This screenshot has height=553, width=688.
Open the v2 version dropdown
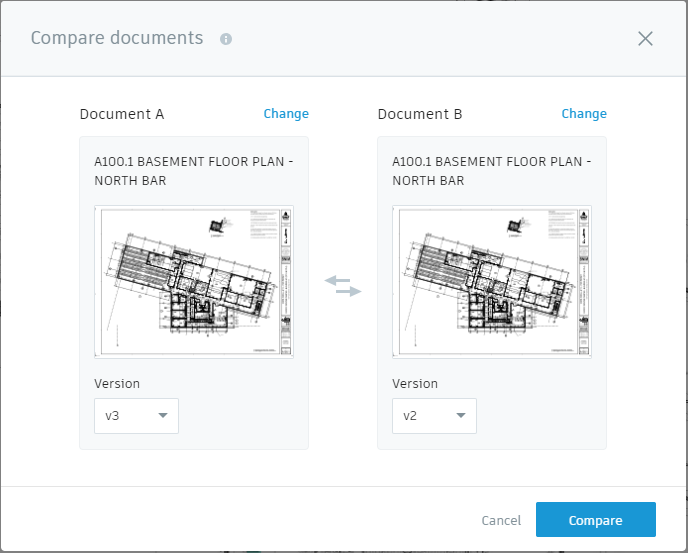[434, 416]
